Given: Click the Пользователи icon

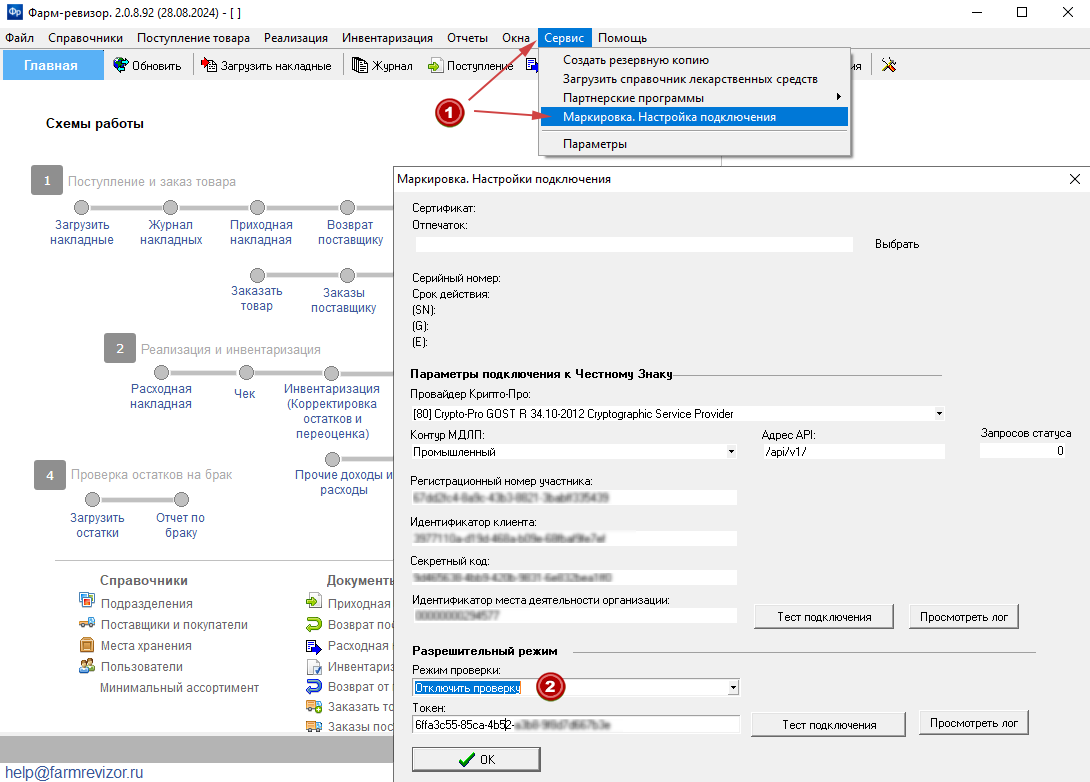Looking at the screenshot, I should click(87, 666).
